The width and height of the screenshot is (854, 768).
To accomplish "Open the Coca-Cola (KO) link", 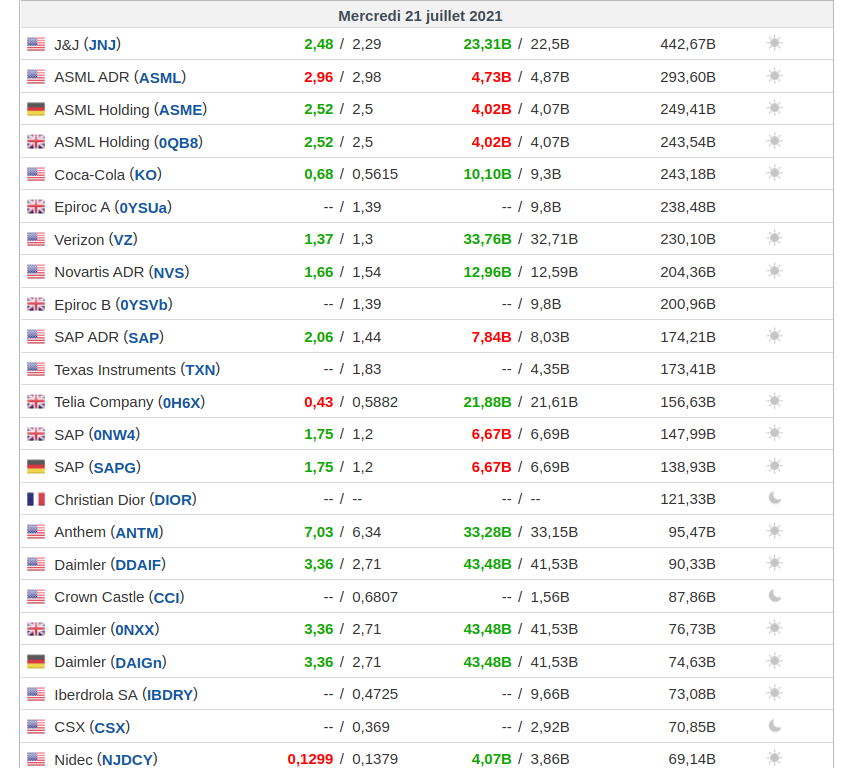I will [145, 175].
